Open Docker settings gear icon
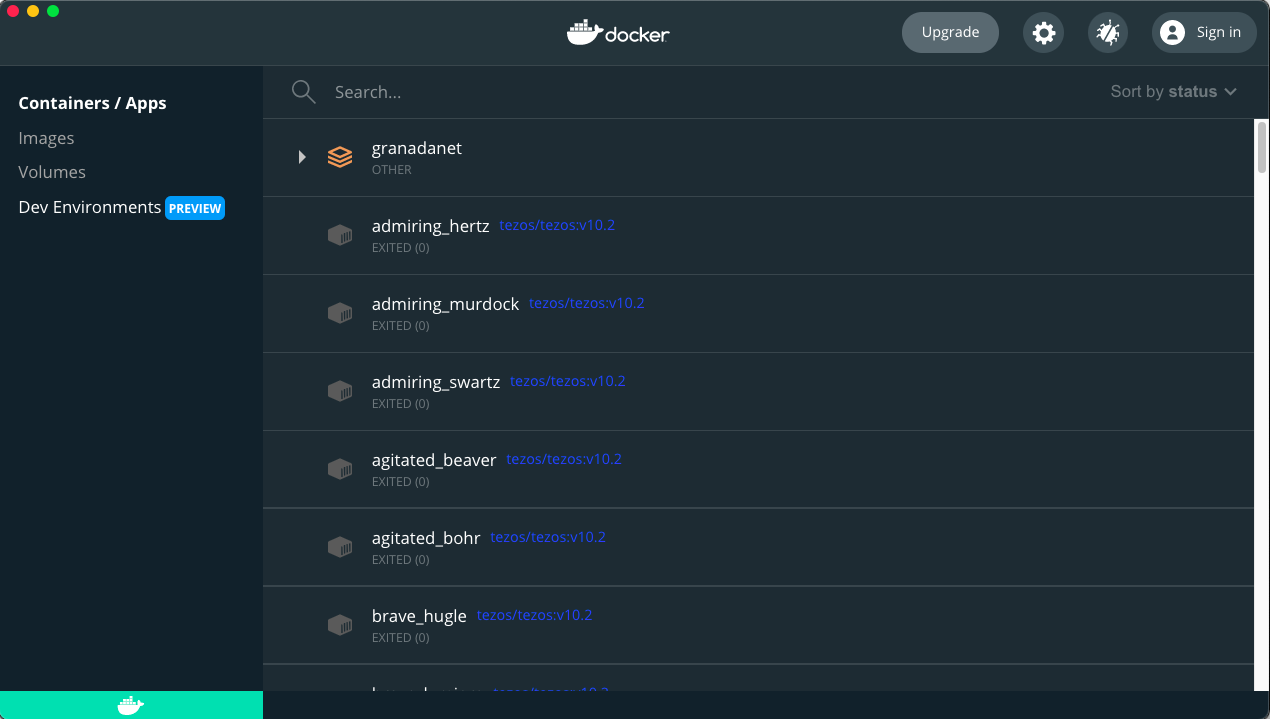Screen dimensions: 1270x719 coord(1043,33)
